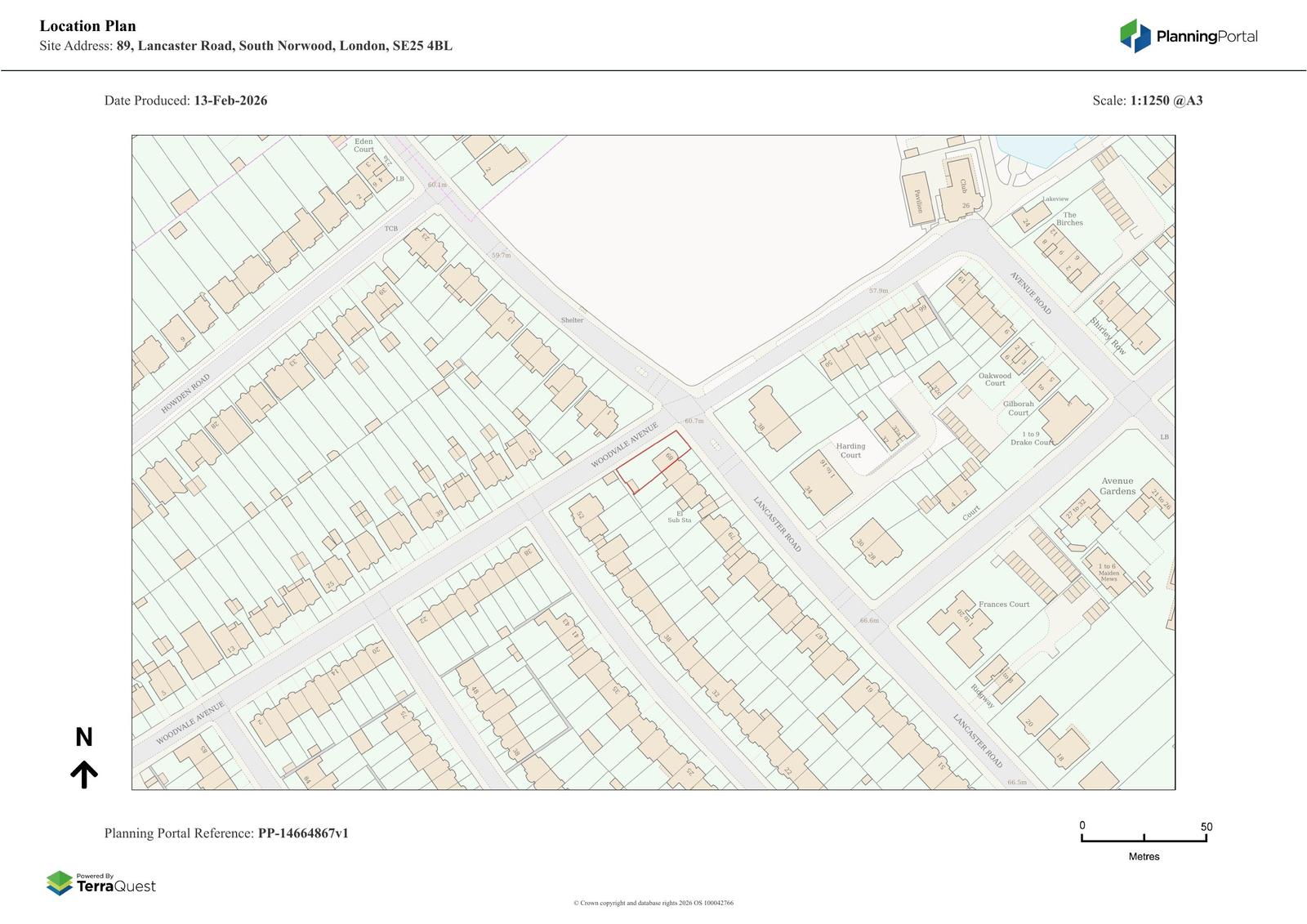Click the TerraQuest layered logo icon
This screenshot has width=1307, height=924.
pyautogui.click(x=60, y=883)
